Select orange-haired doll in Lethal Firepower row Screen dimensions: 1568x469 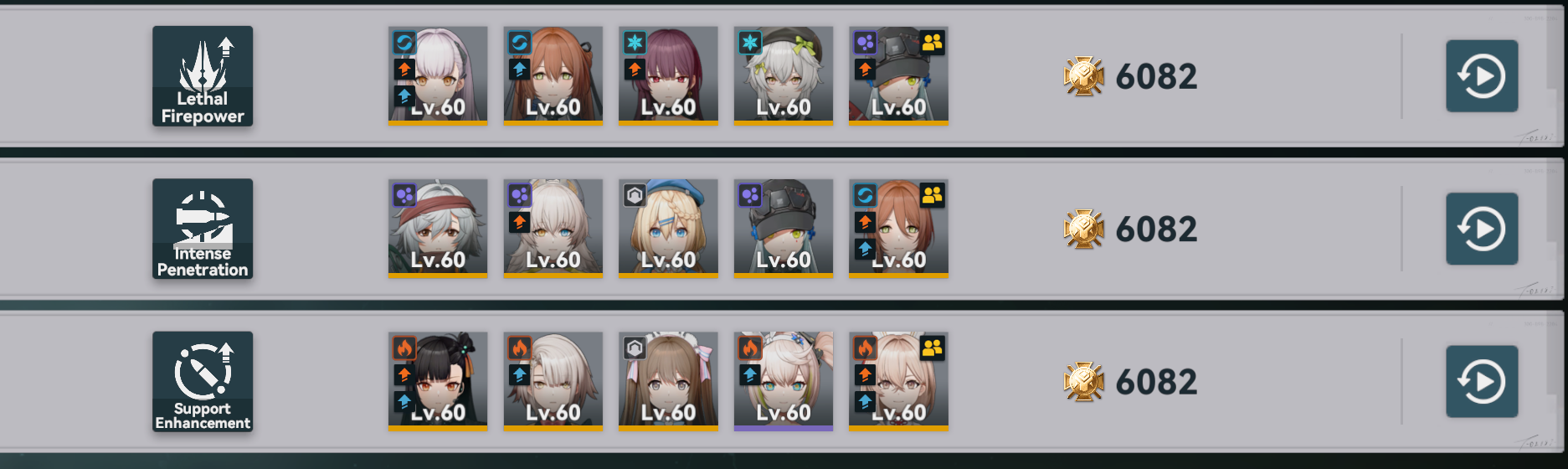click(x=553, y=76)
